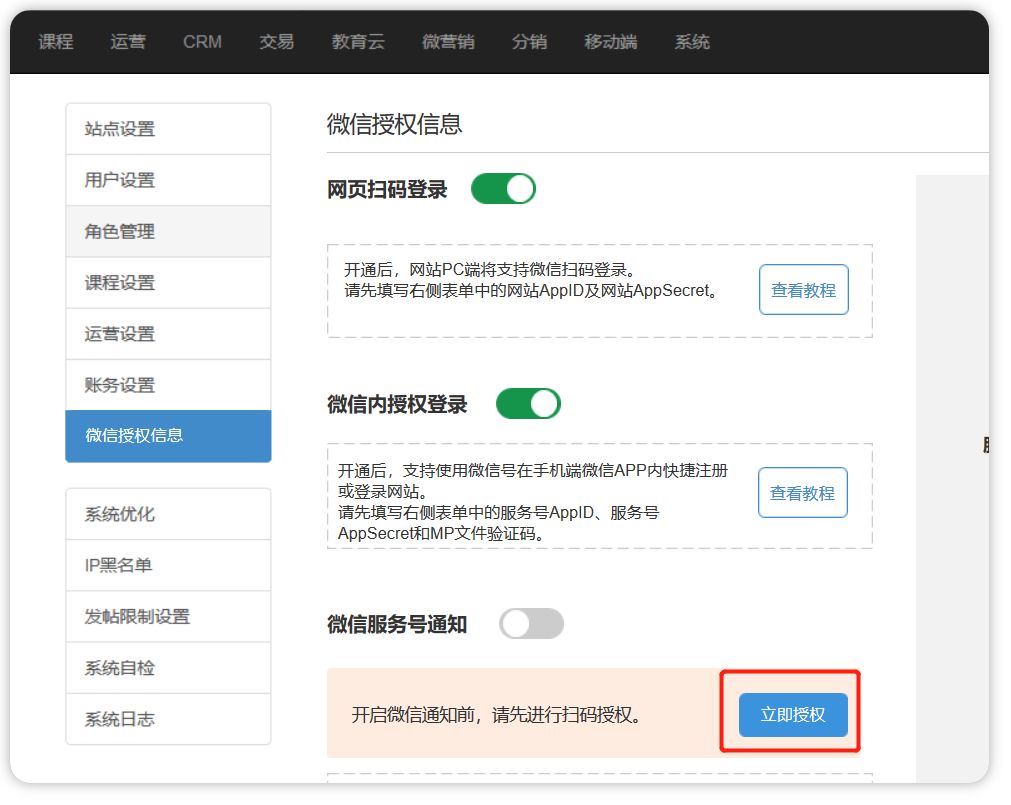View tutorial for 微信内授权登录 section
The image size is (1011, 805).
802,493
